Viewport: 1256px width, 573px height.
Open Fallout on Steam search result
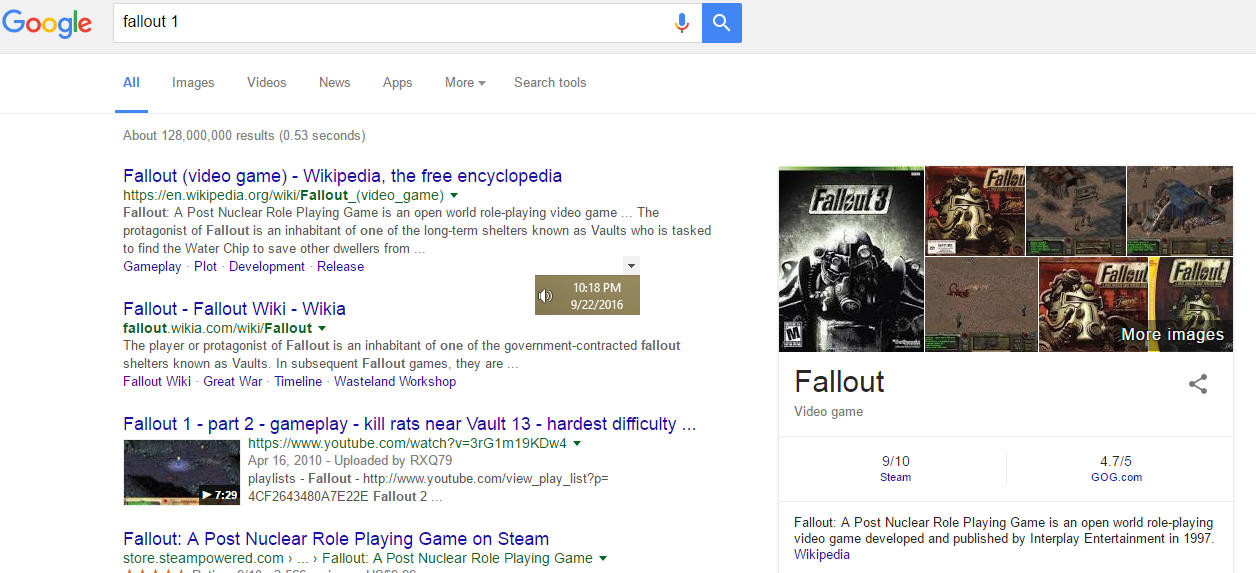point(336,539)
